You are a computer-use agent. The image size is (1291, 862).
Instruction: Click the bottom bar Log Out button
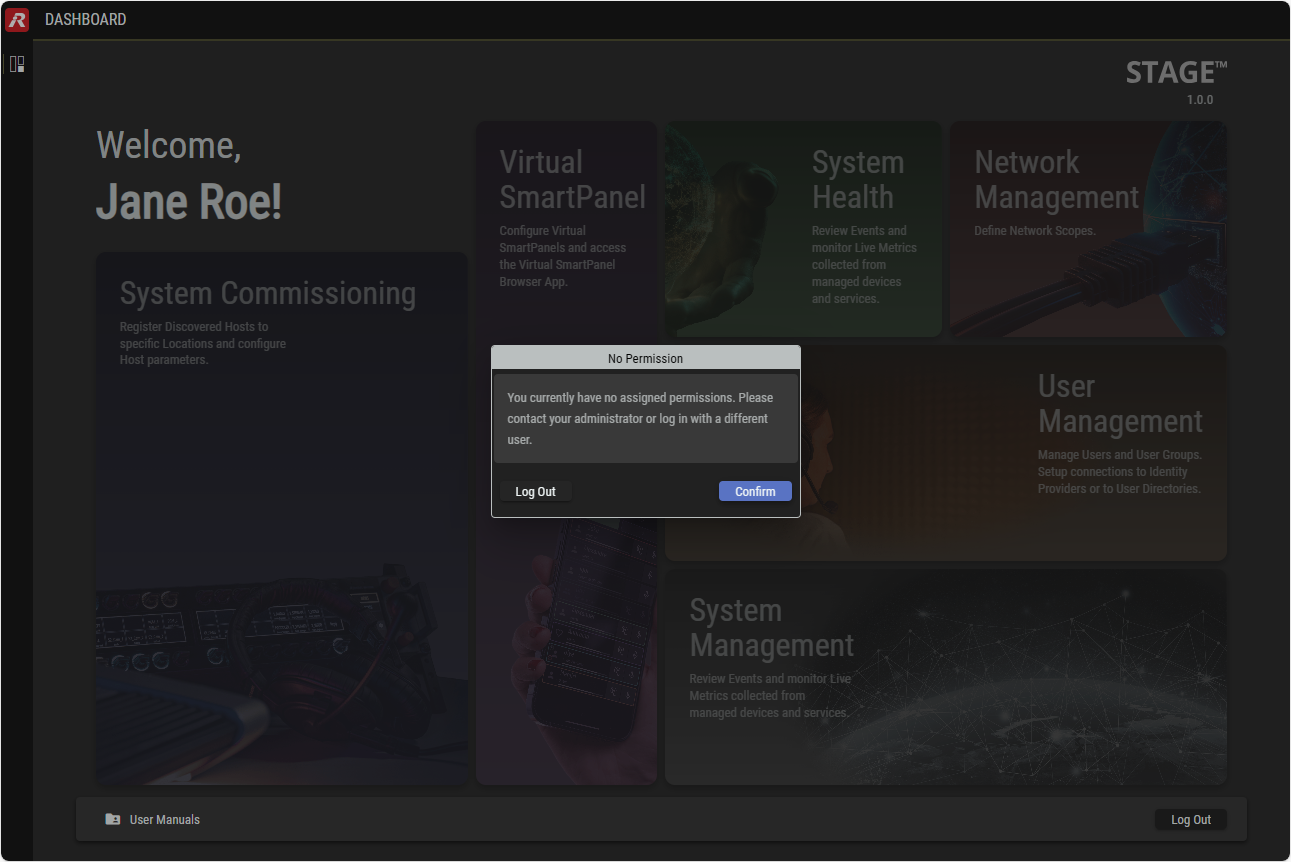[1190, 819]
